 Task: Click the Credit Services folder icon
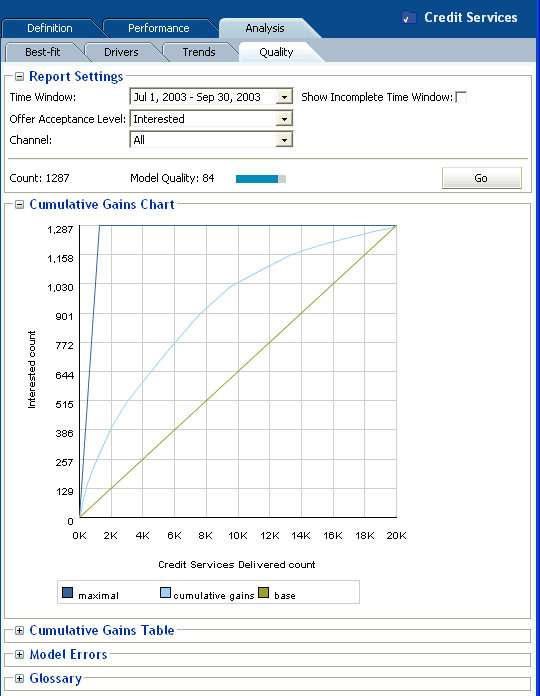[409, 18]
